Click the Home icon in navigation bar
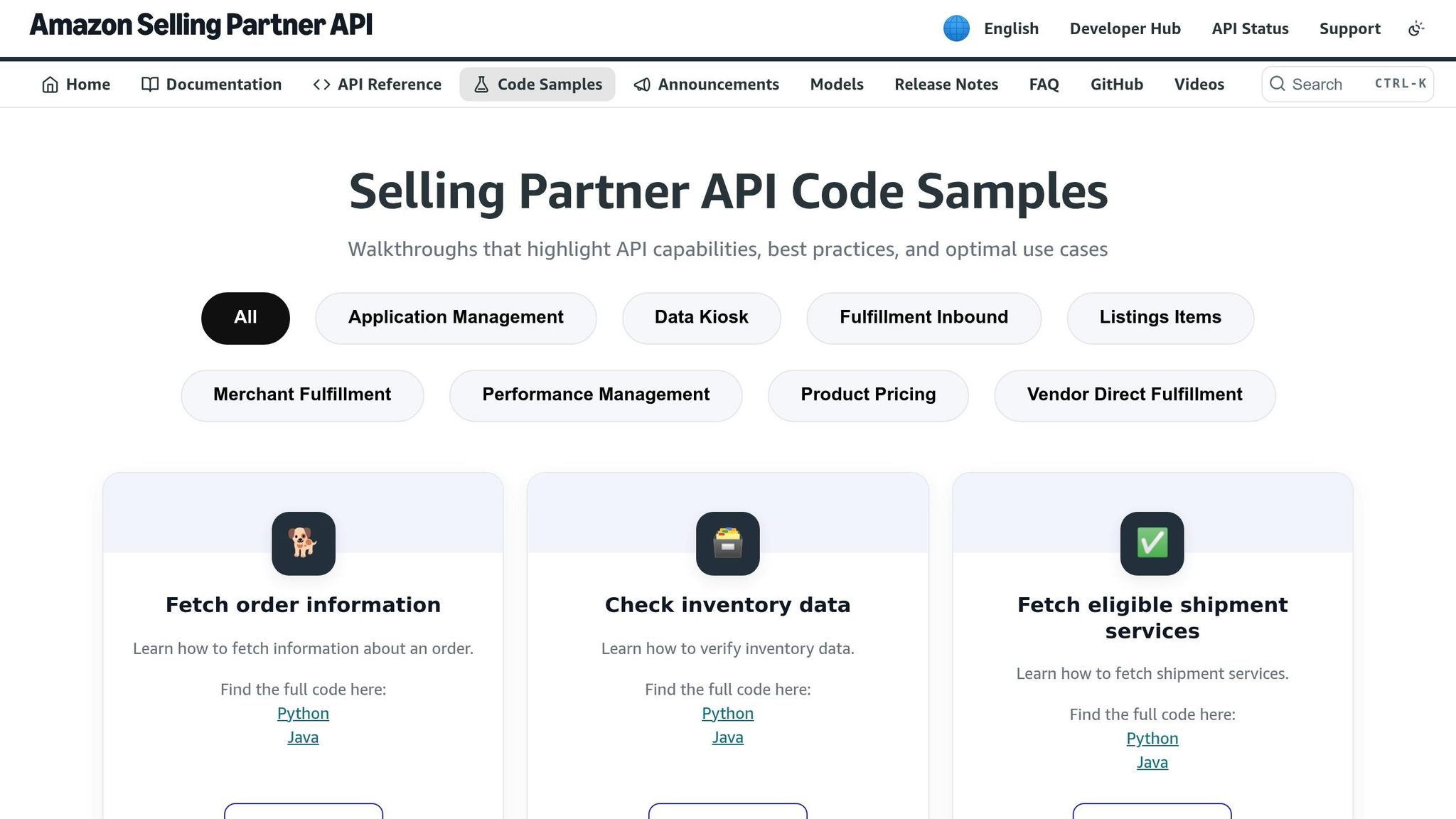The width and height of the screenshot is (1456, 819). pyautogui.click(x=50, y=84)
